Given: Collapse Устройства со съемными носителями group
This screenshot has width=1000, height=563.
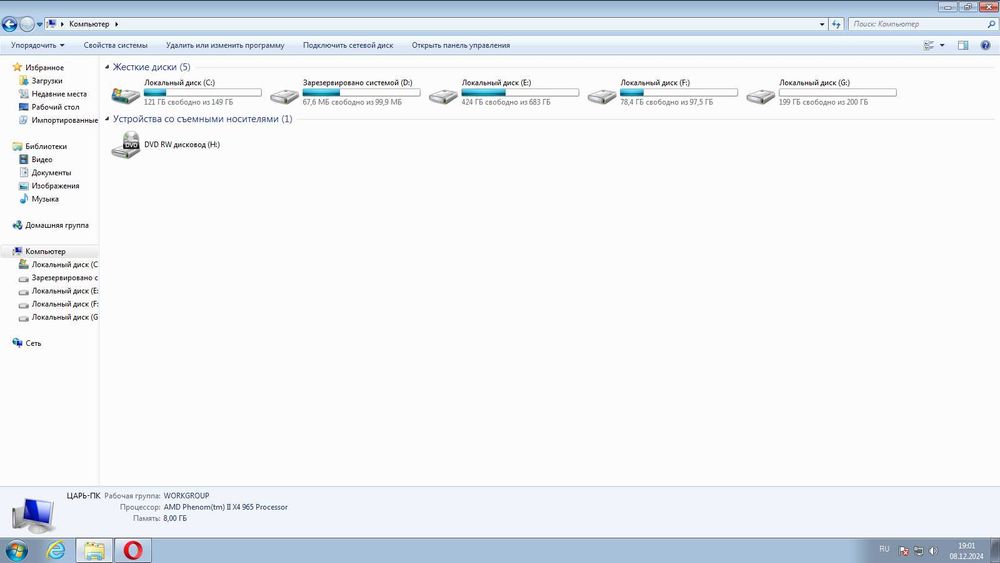Looking at the screenshot, I should 107,119.
